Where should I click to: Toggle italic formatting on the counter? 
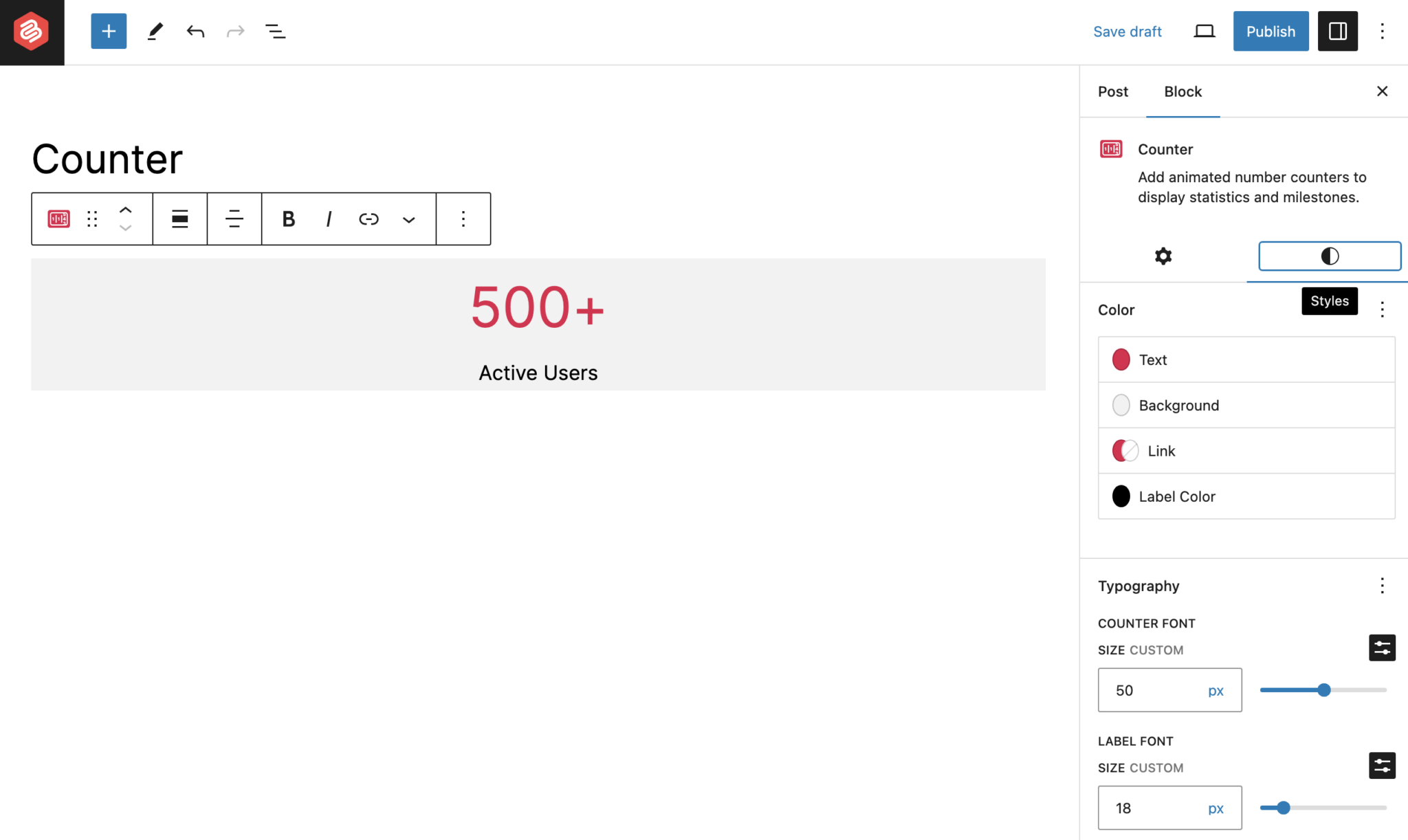(329, 219)
